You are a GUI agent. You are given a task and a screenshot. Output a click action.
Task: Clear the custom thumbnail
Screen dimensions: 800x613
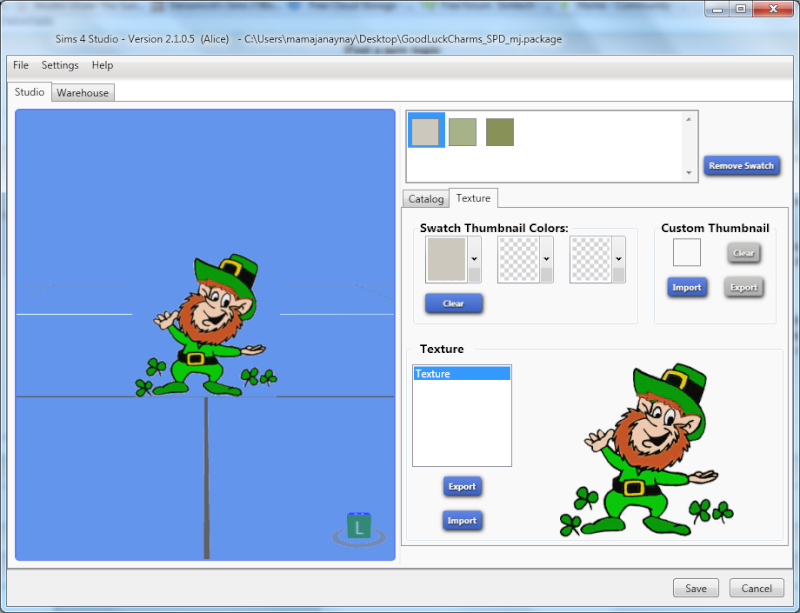(x=743, y=253)
